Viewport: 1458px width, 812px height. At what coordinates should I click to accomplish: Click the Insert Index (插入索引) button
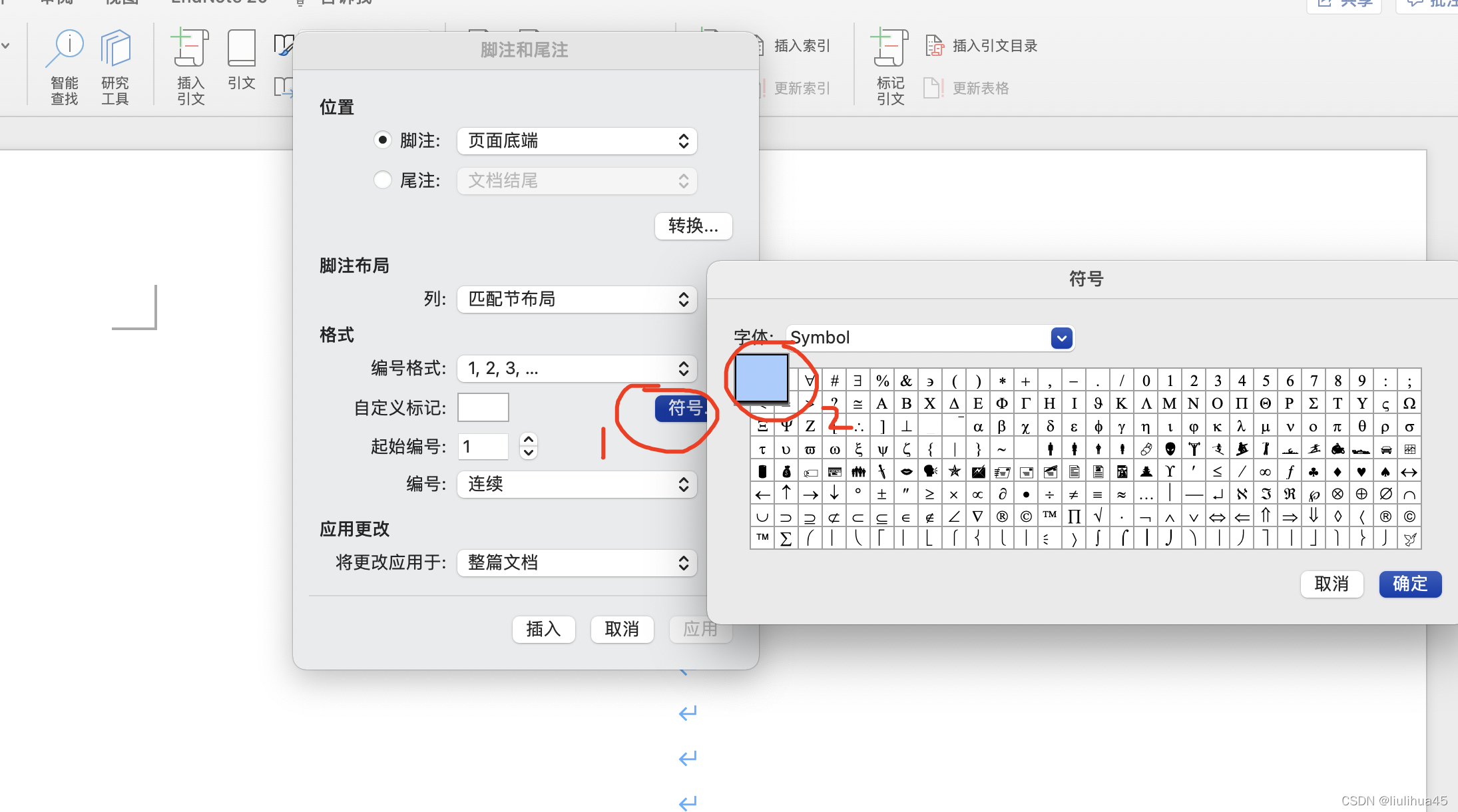coord(795,46)
